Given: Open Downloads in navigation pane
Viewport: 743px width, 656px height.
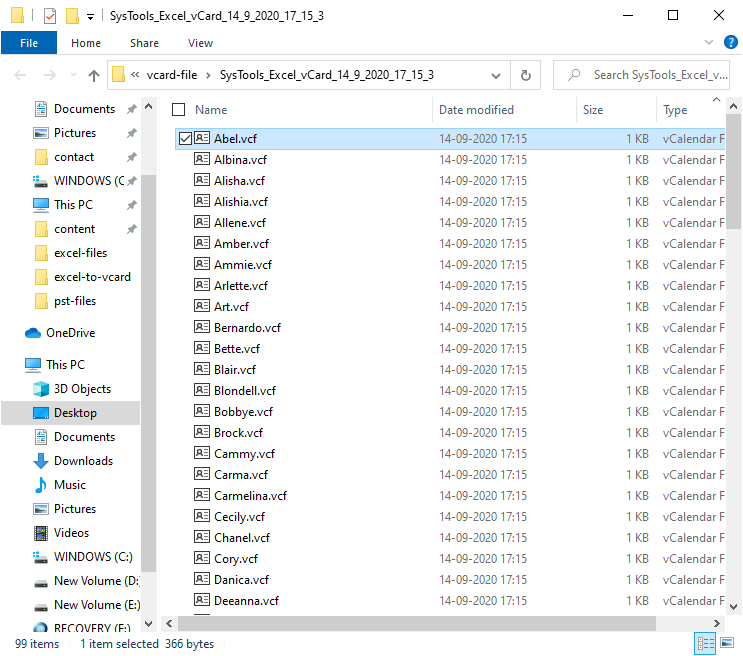Looking at the screenshot, I should 83,461.
